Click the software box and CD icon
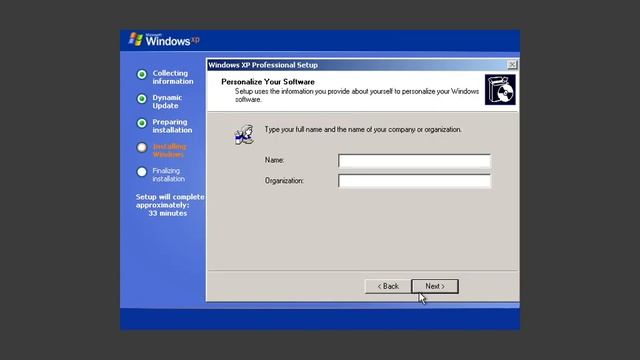Screen dimensions: 640x360 point(500,90)
